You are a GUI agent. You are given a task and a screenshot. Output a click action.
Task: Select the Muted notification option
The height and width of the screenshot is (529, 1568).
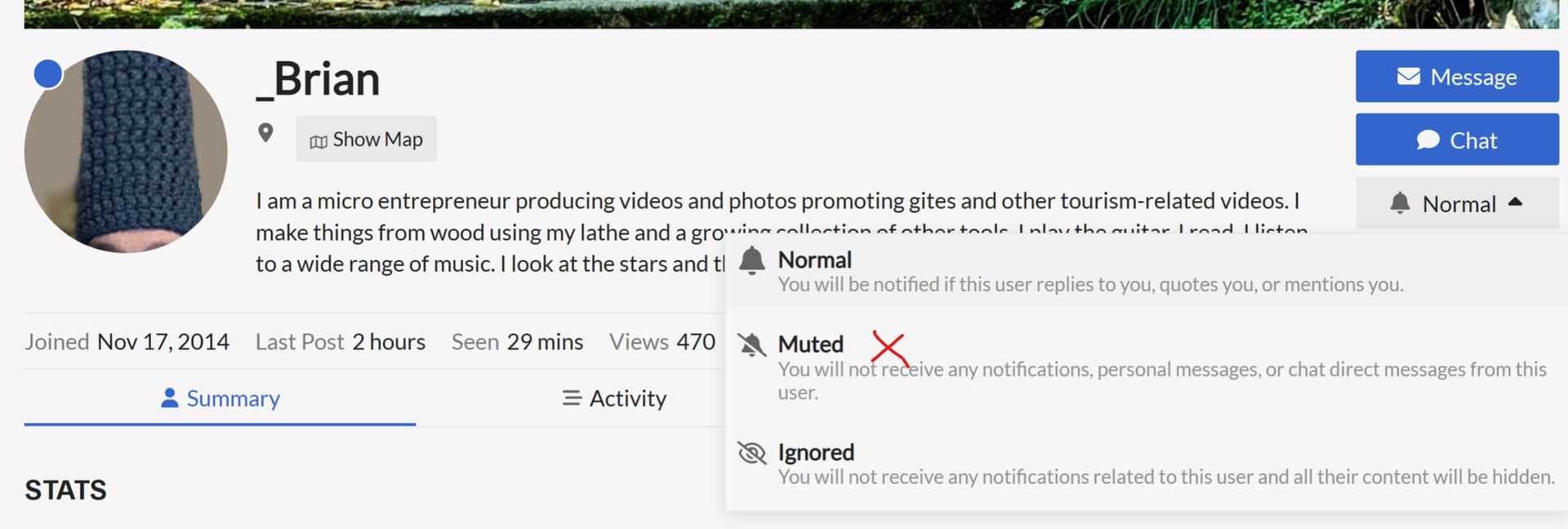pos(811,345)
